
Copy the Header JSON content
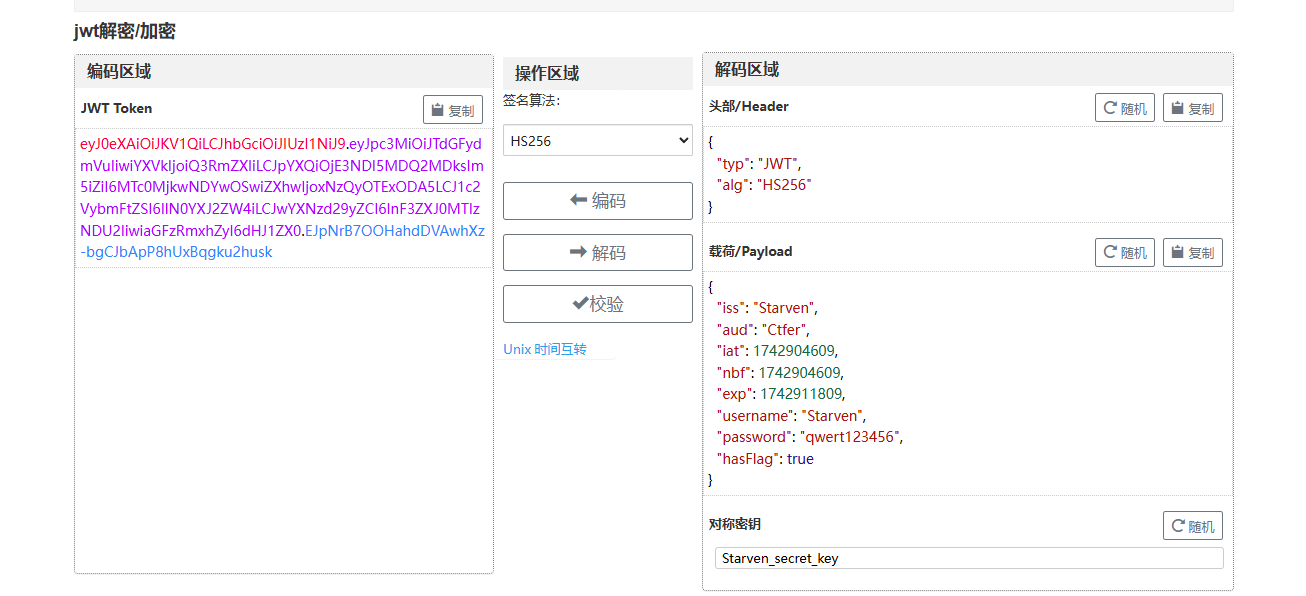1192,108
